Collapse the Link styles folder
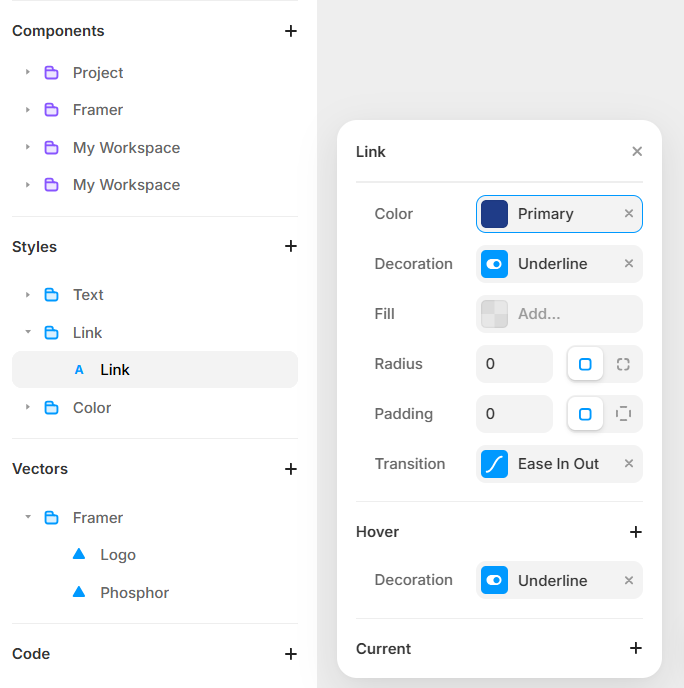Image resolution: width=684 pixels, height=688 pixels. coord(28,332)
